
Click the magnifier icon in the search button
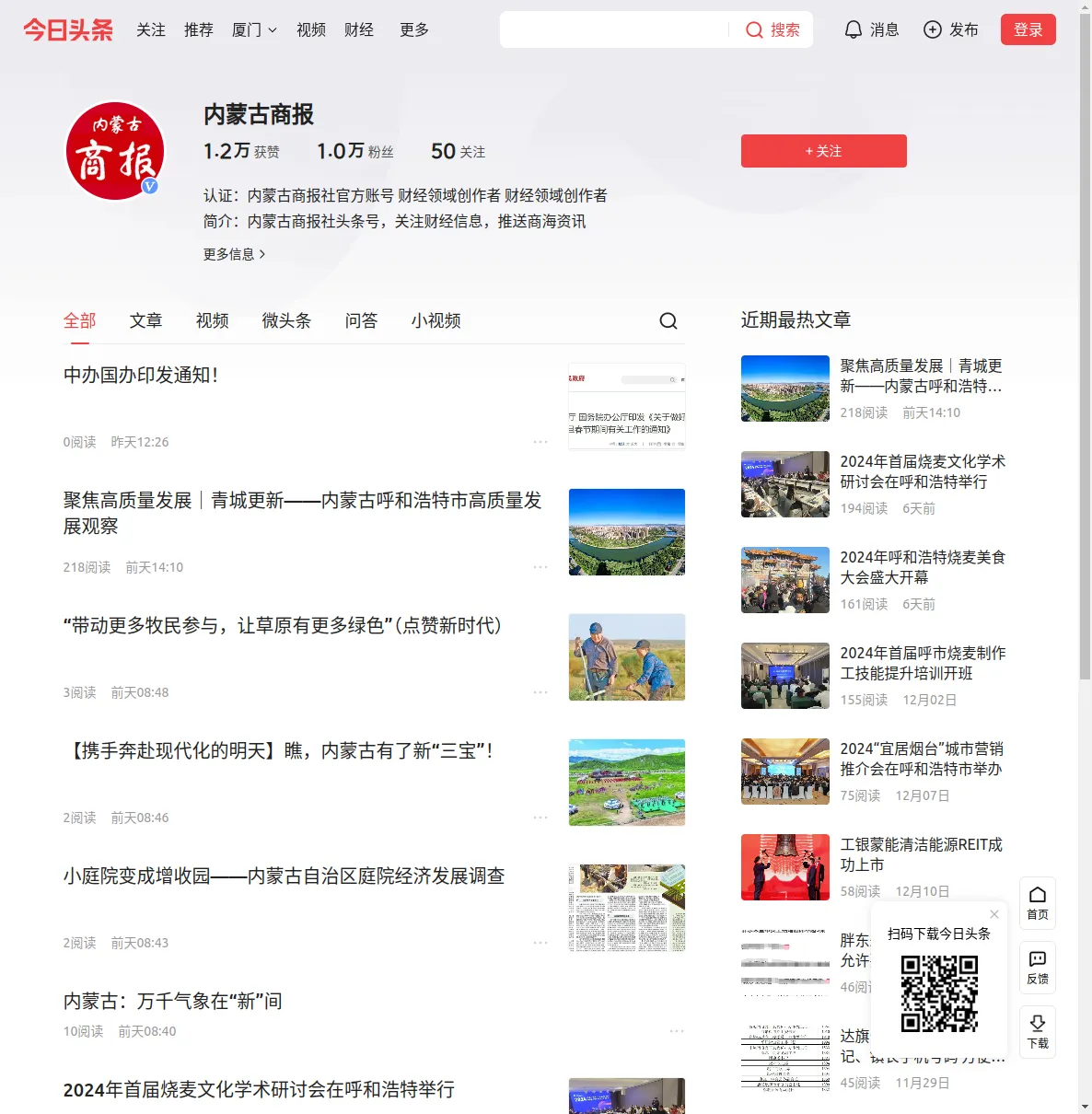pyautogui.click(x=754, y=30)
